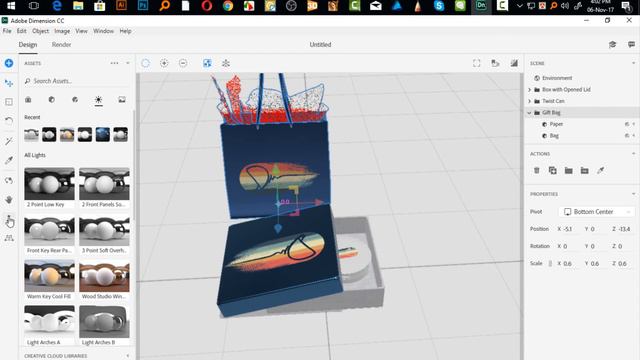The width and height of the screenshot is (640, 360).
Task: Open the Image menu
Action: coord(62,31)
